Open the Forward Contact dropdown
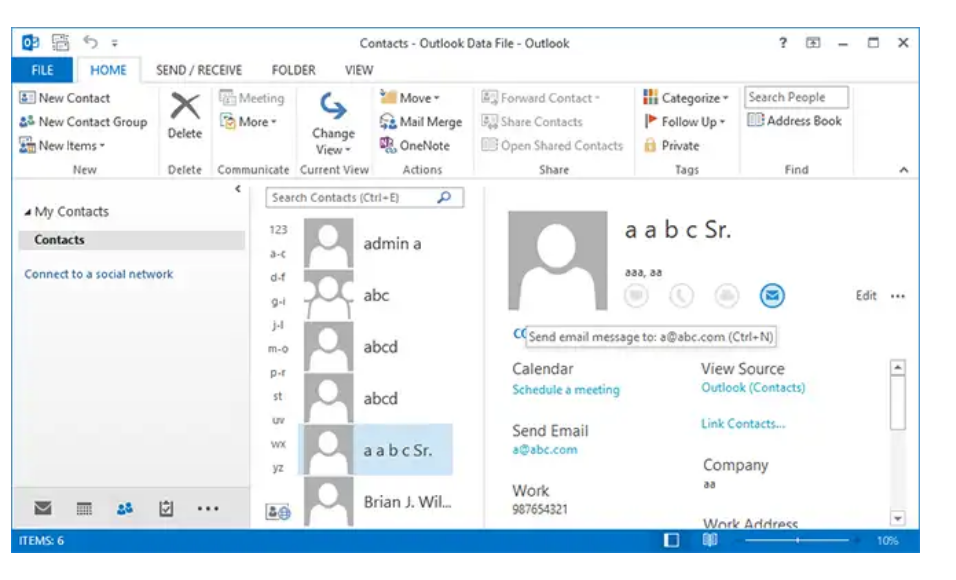Screen dimensions: 956x580 pos(541,98)
